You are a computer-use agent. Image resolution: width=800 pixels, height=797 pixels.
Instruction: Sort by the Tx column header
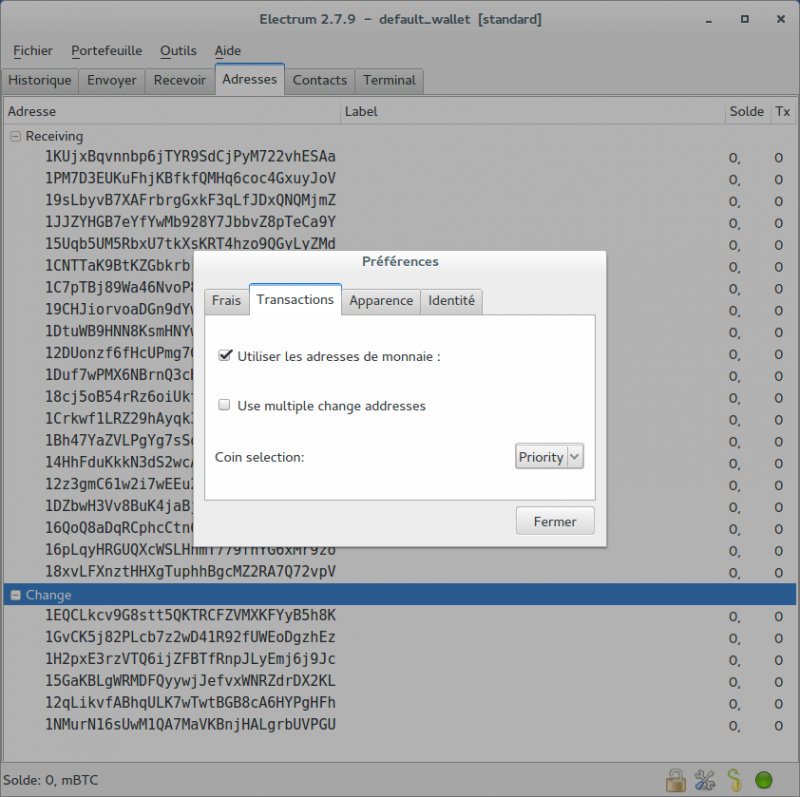click(x=783, y=111)
